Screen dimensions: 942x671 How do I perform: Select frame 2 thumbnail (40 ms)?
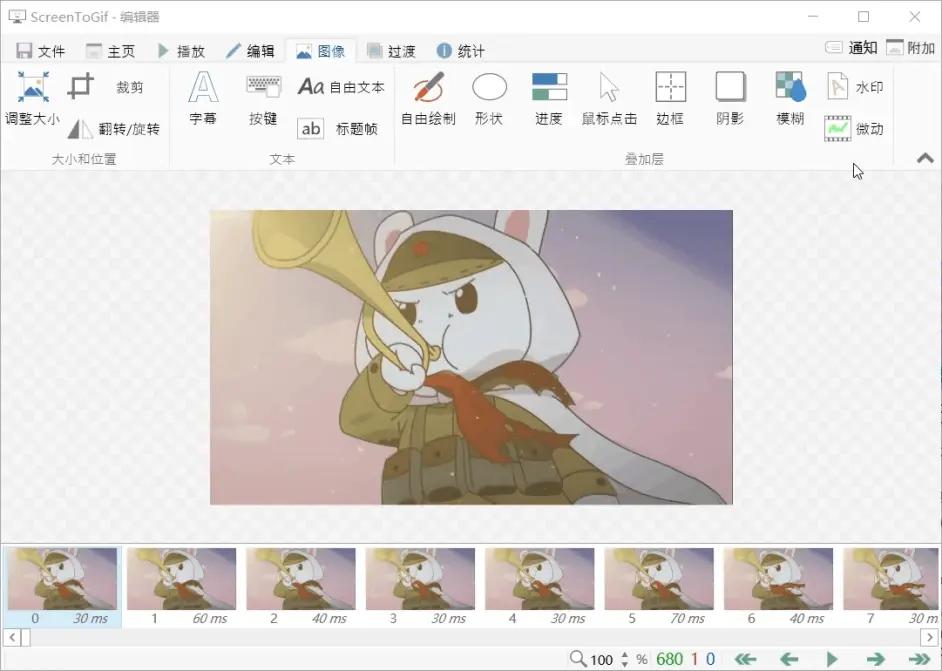(x=301, y=587)
